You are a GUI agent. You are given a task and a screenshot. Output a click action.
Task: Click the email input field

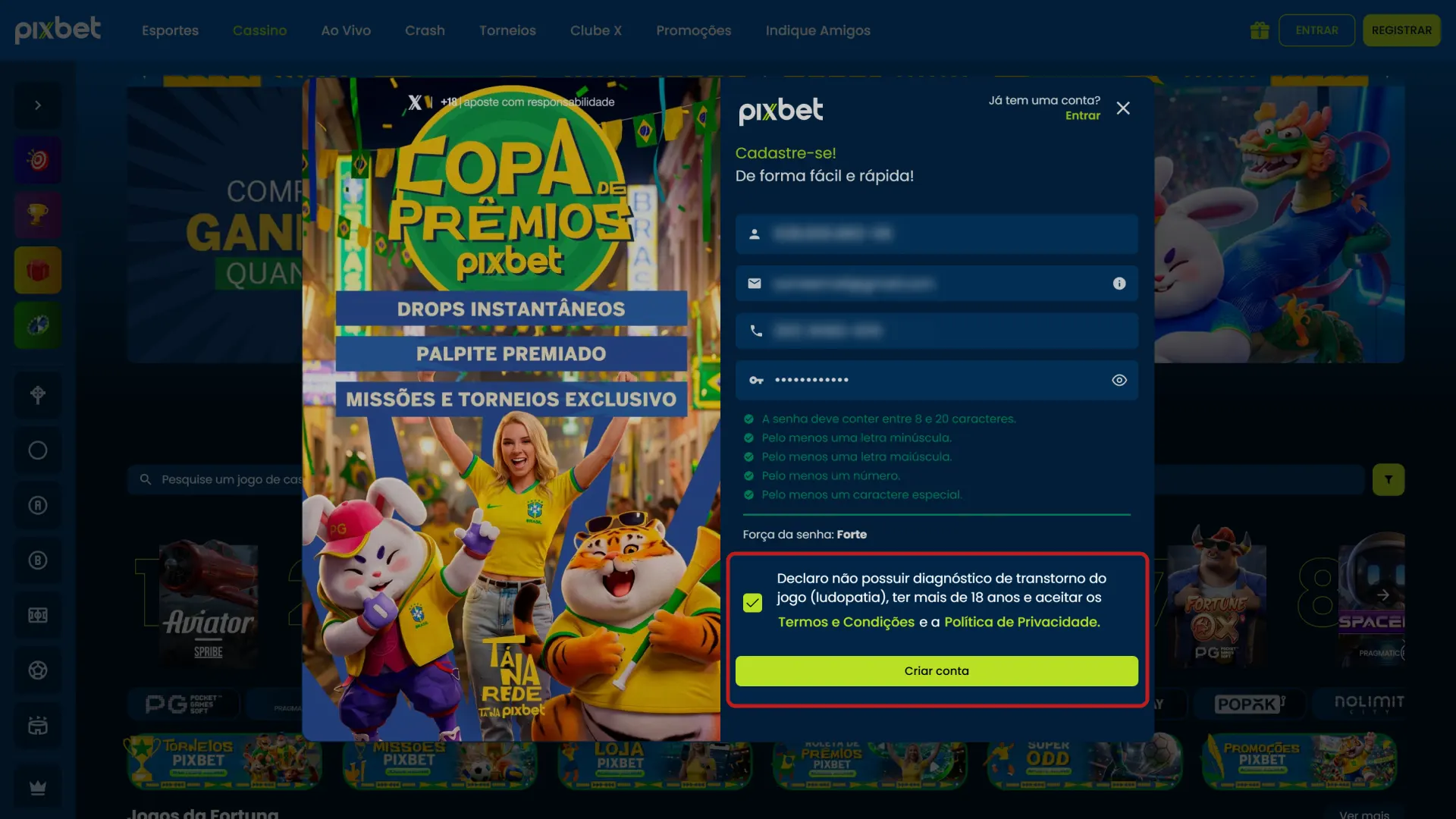(937, 284)
